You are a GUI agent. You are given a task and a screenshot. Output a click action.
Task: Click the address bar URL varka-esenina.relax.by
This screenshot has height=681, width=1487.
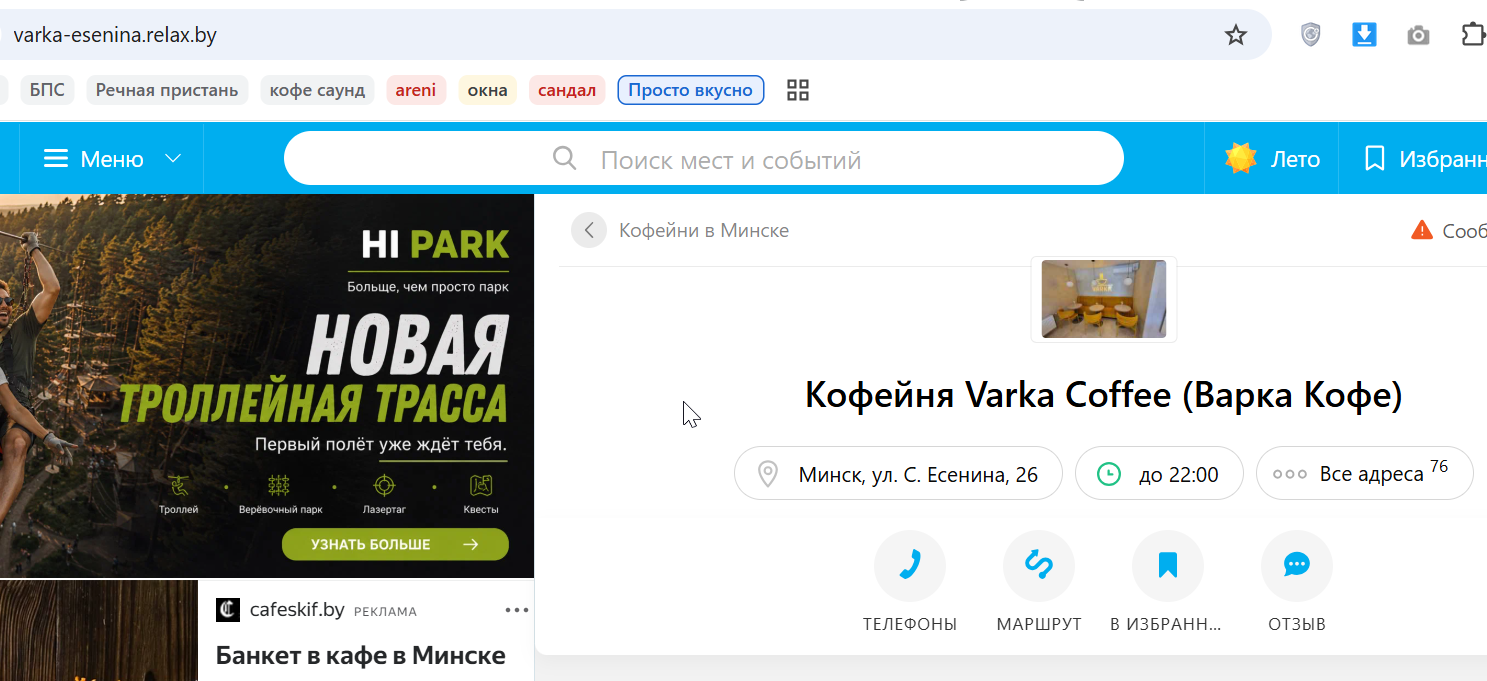(115, 35)
